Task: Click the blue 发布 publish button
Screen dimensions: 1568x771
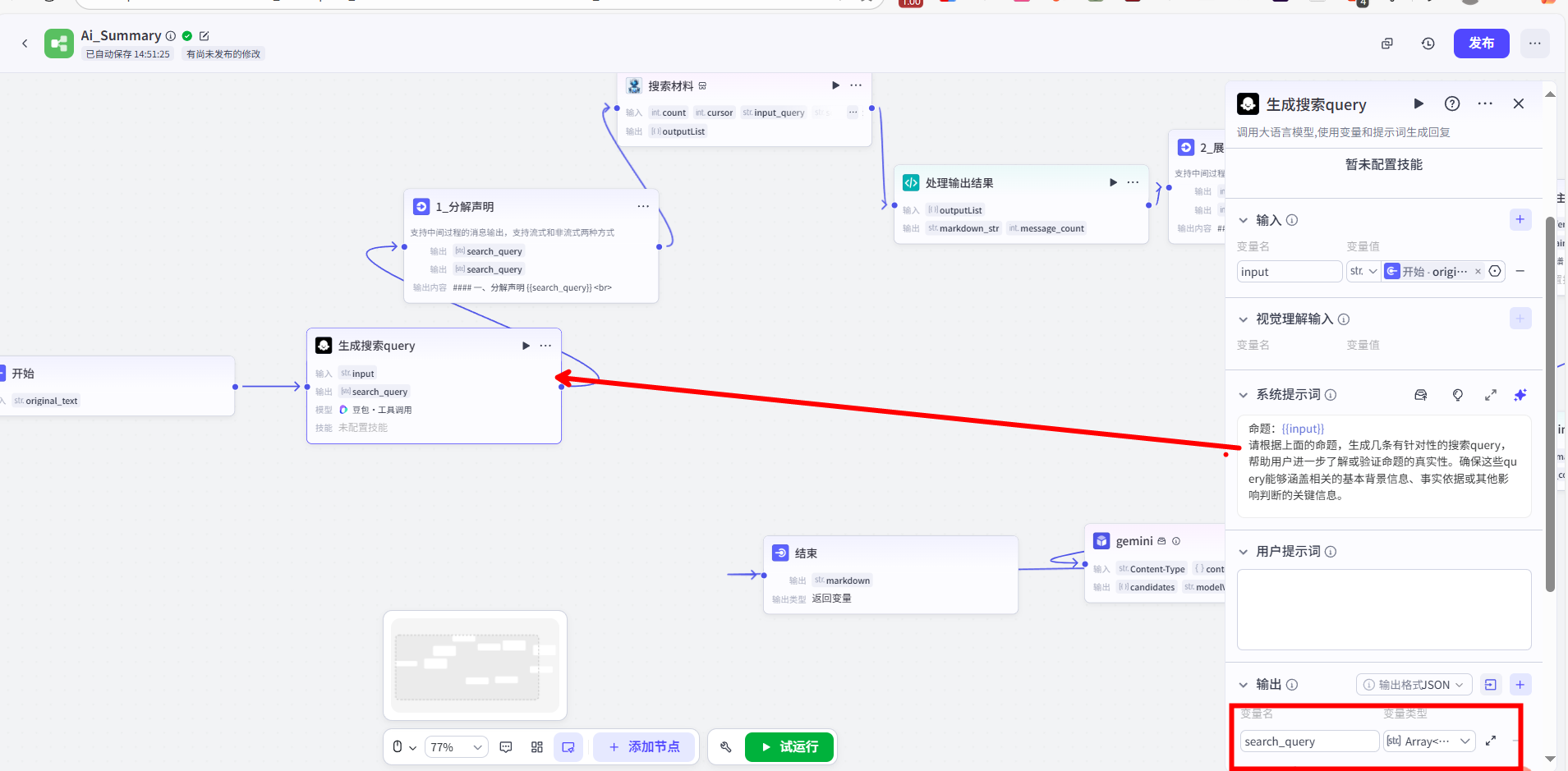Action: pyautogui.click(x=1481, y=44)
